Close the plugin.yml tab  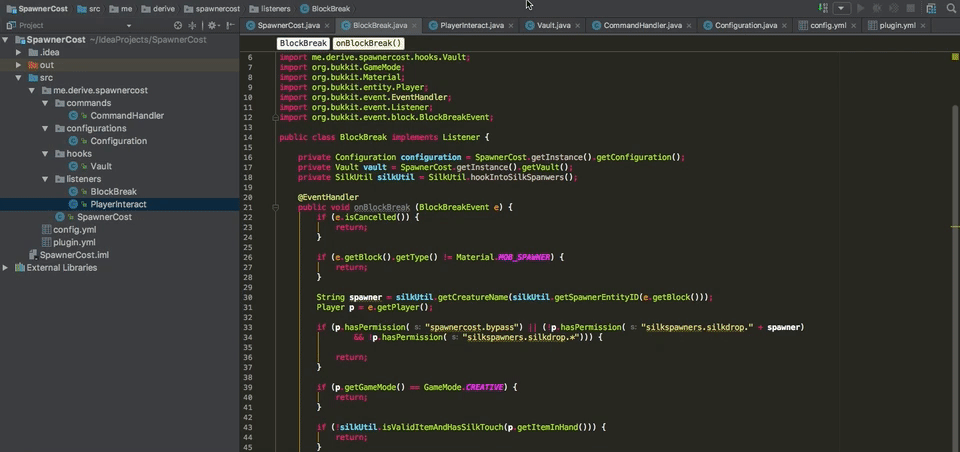(923, 26)
